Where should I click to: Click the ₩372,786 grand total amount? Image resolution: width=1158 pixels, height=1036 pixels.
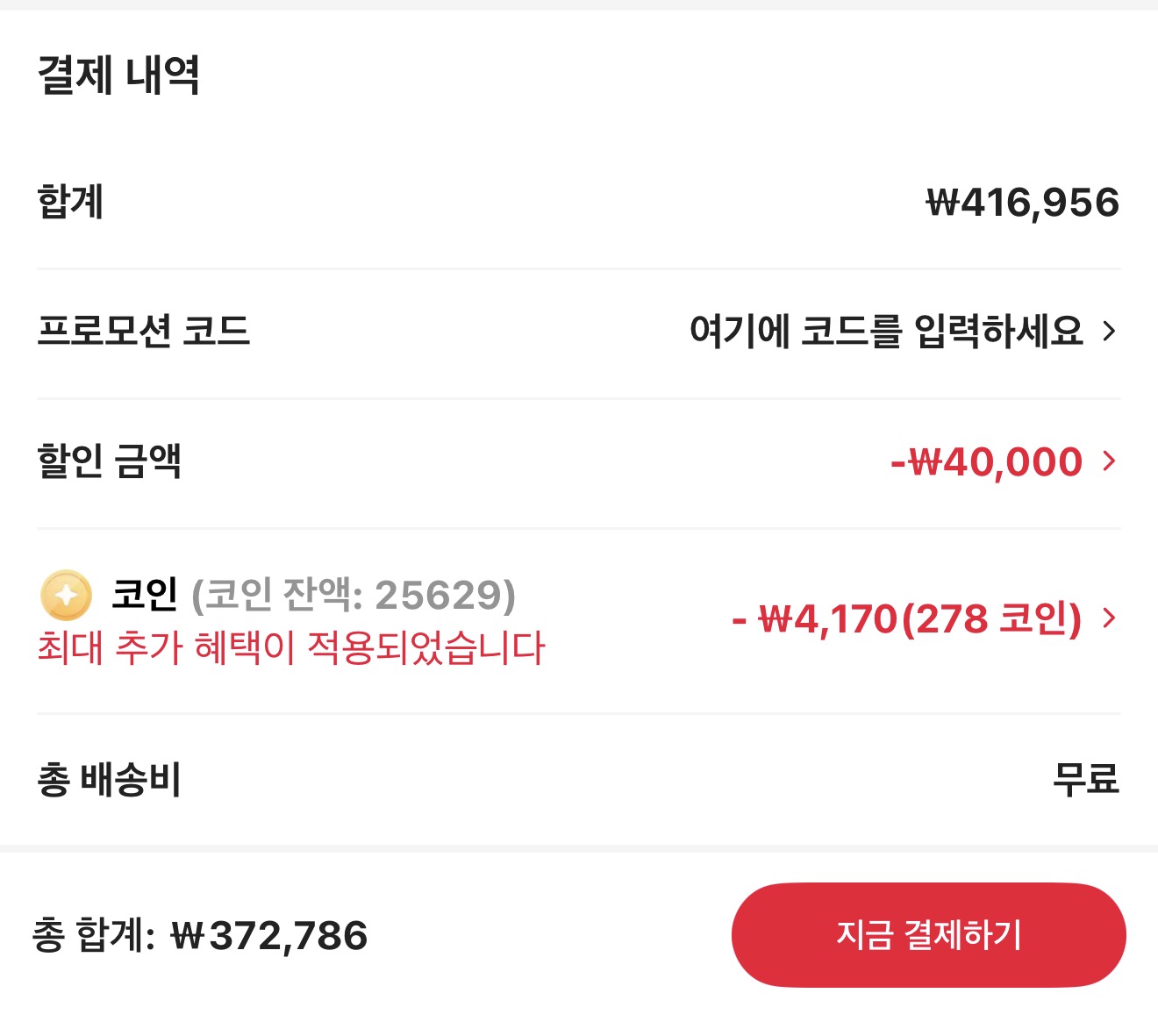(x=269, y=935)
